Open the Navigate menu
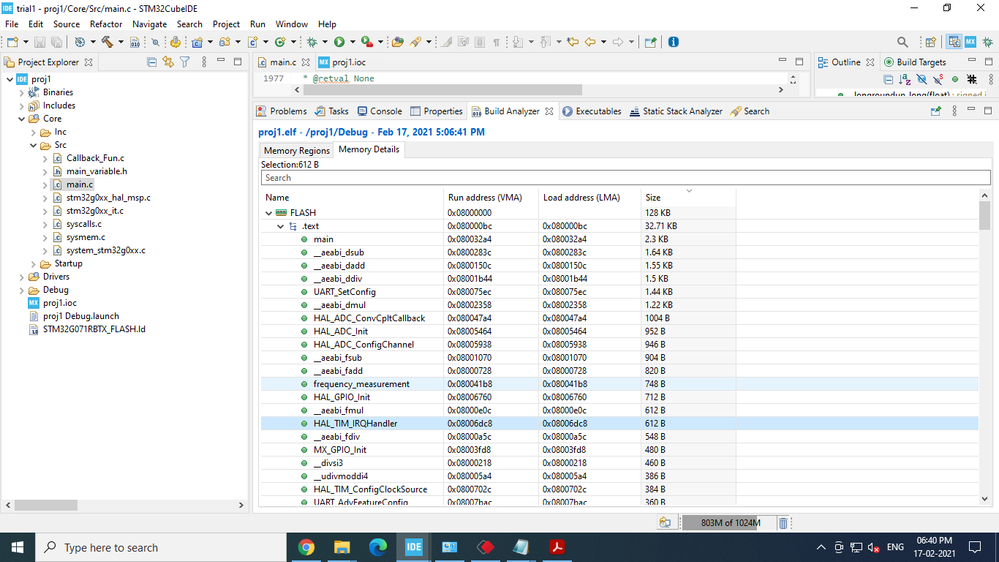The image size is (999, 562). [149, 24]
